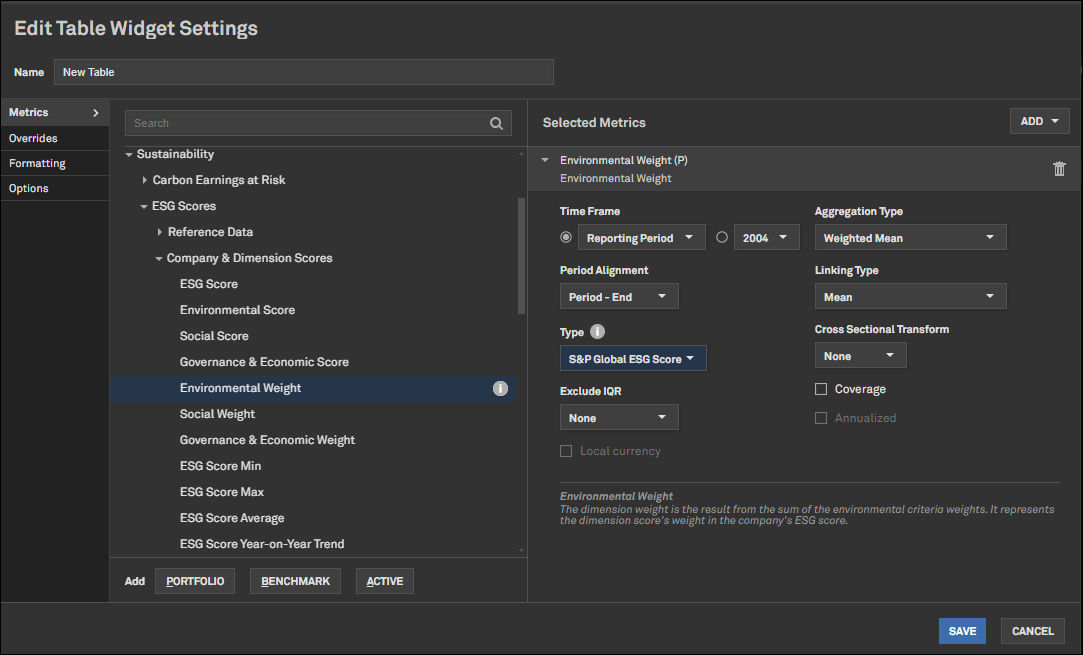Expand the Reference Data tree node
1083x655 pixels.
pos(160,233)
